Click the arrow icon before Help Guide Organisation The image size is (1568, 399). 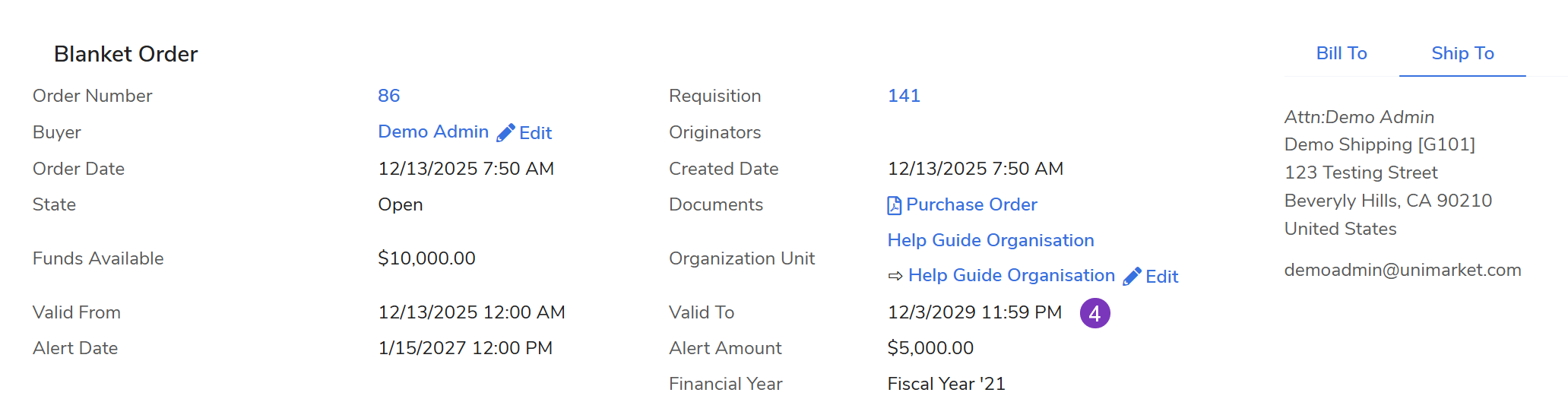tap(895, 276)
